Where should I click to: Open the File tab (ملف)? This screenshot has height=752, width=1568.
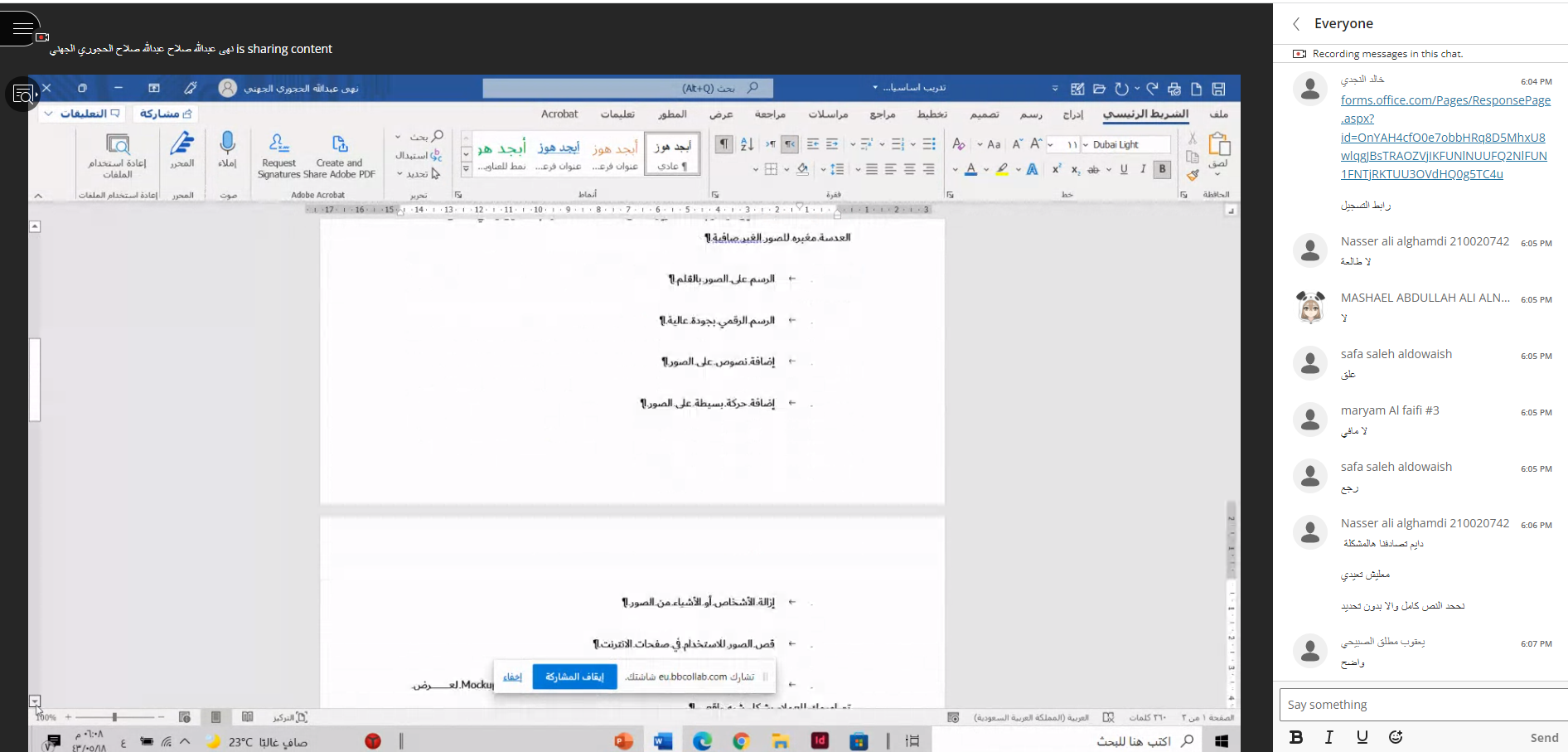1218,114
